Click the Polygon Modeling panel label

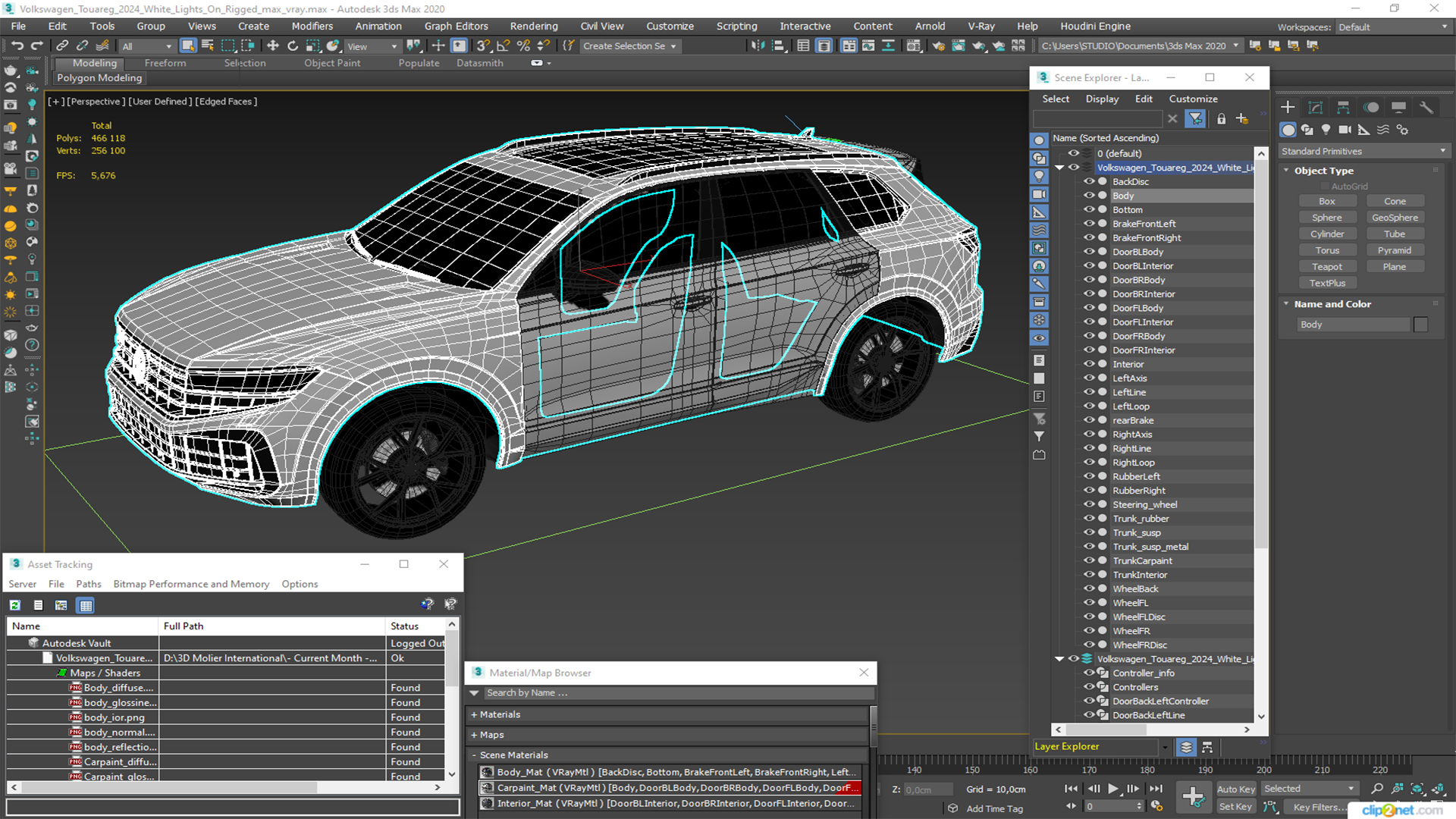pos(99,78)
